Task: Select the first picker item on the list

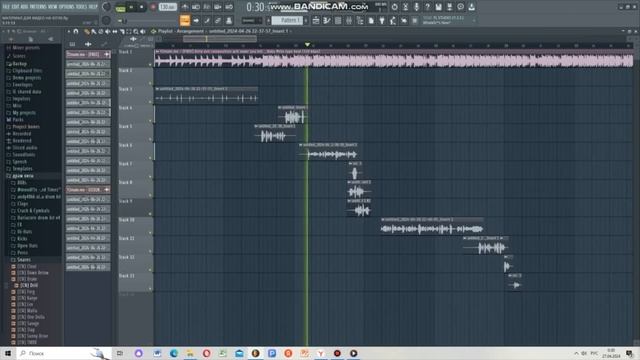Action: point(88,54)
